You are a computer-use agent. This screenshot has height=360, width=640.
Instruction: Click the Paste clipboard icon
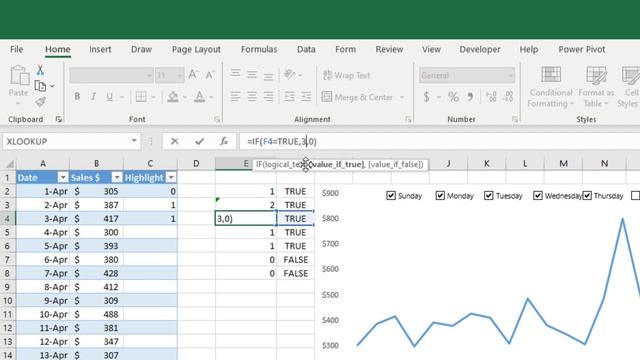(19, 76)
